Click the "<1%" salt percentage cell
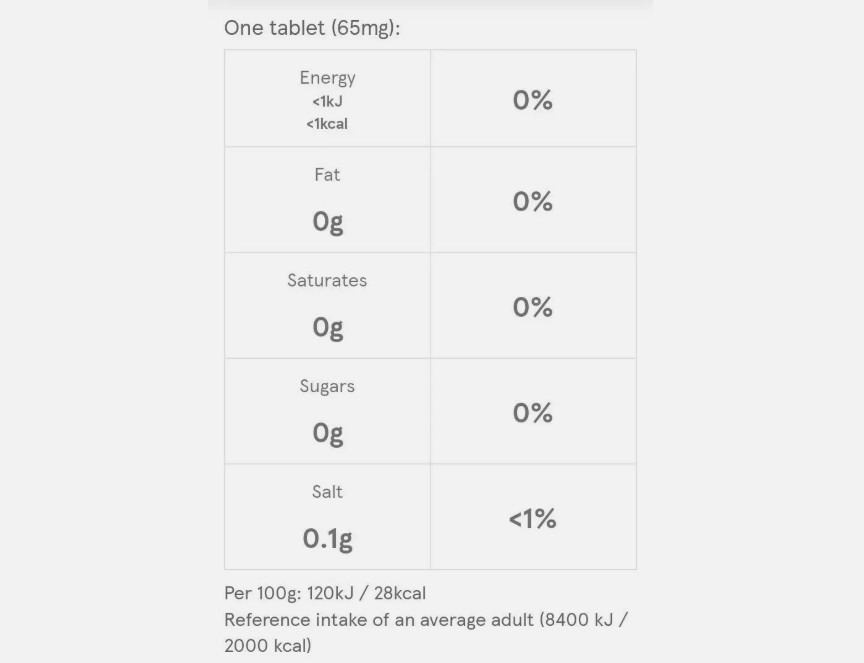The height and width of the screenshot is (663, 864). click(x=532, y=518)
